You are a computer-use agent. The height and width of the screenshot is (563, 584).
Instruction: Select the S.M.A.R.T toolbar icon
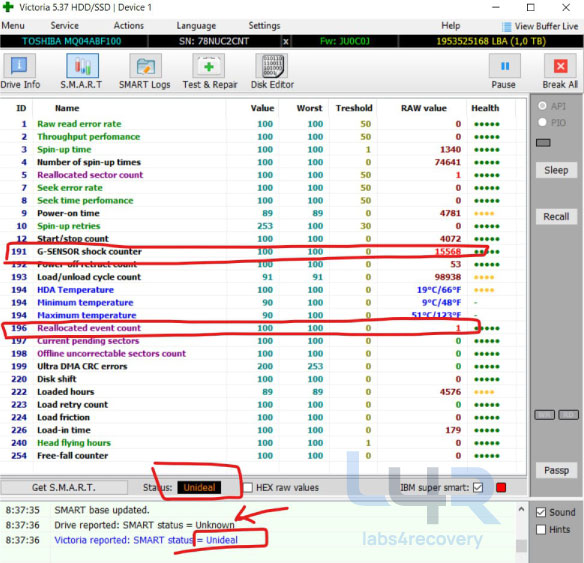[x=82, y=66]
